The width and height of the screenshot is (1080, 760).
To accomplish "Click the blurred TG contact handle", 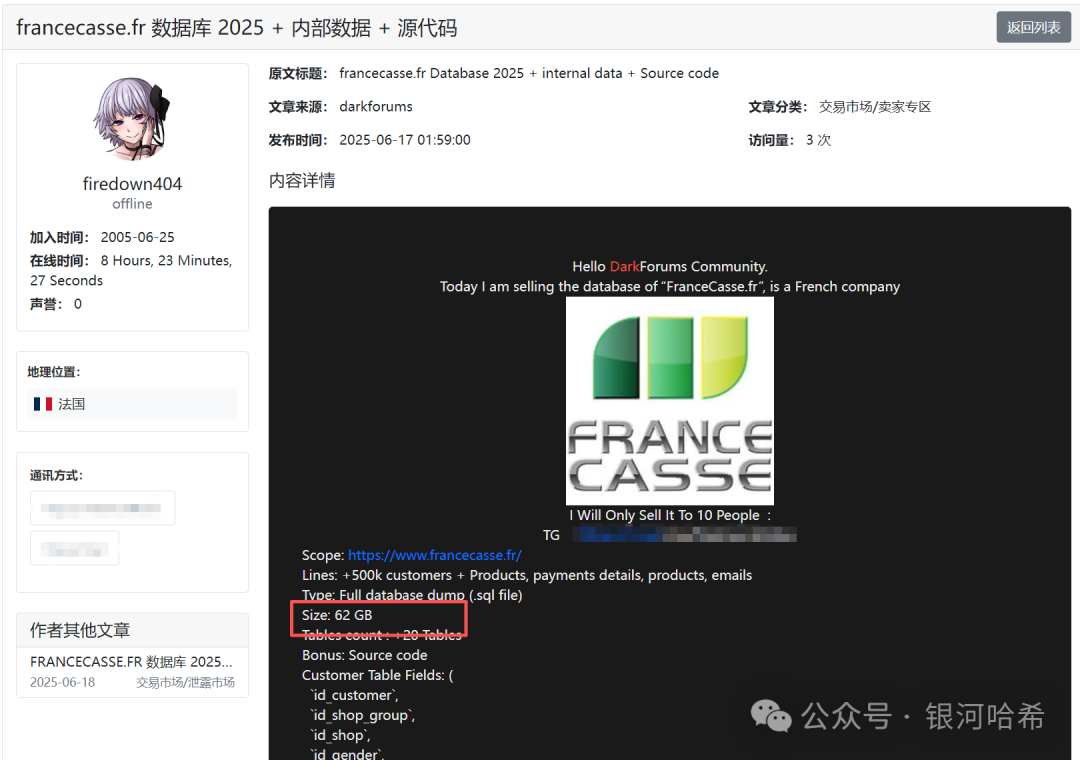I will tap(685, 535).
